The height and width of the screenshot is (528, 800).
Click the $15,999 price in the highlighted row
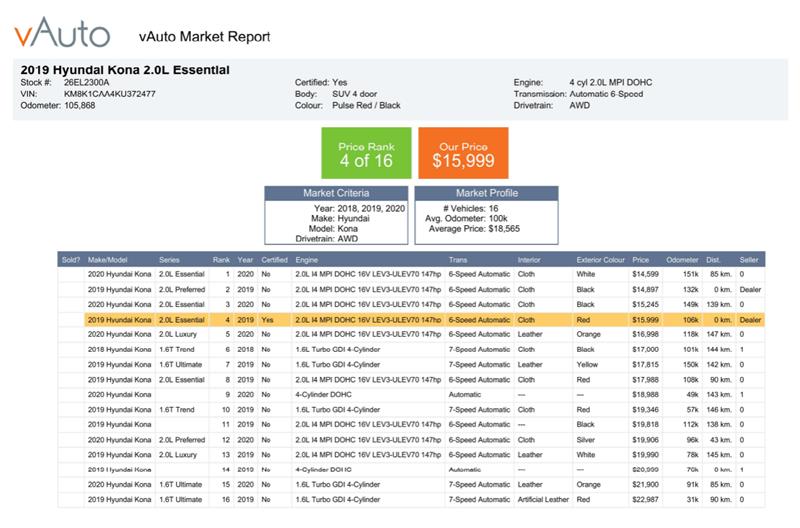[645, 320]
